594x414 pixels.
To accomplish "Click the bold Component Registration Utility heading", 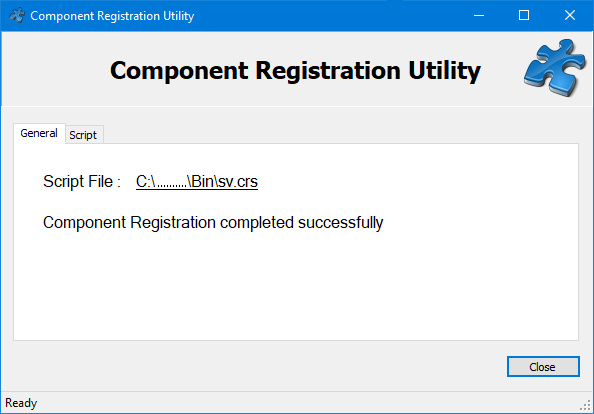I will click(x=295, y=70).
